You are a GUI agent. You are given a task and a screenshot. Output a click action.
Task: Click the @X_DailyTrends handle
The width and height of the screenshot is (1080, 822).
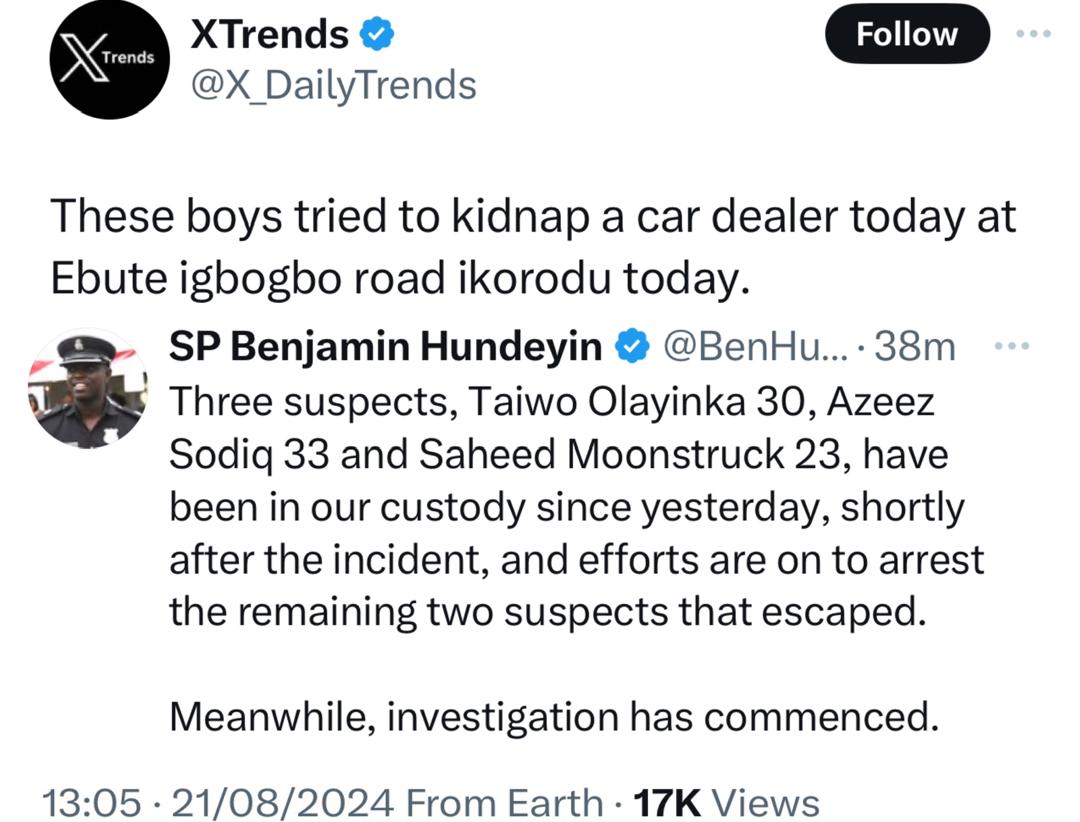333,86
